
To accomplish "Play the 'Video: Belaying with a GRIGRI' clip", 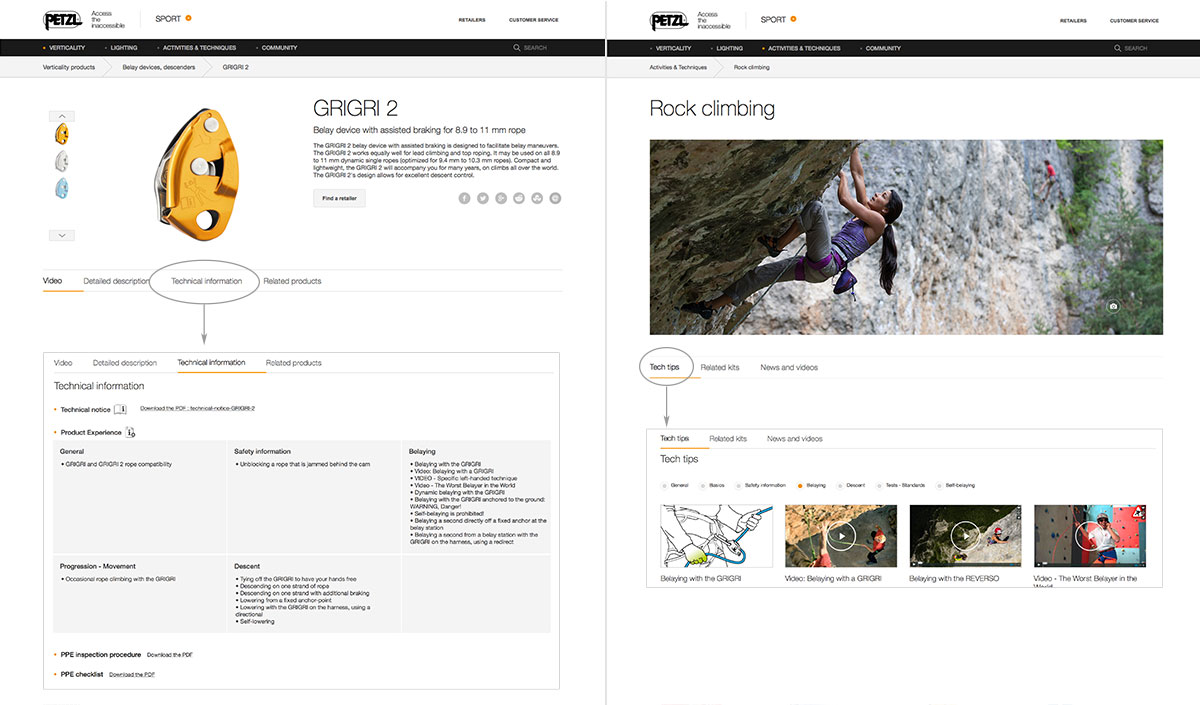I will click(x=843, y=536).
